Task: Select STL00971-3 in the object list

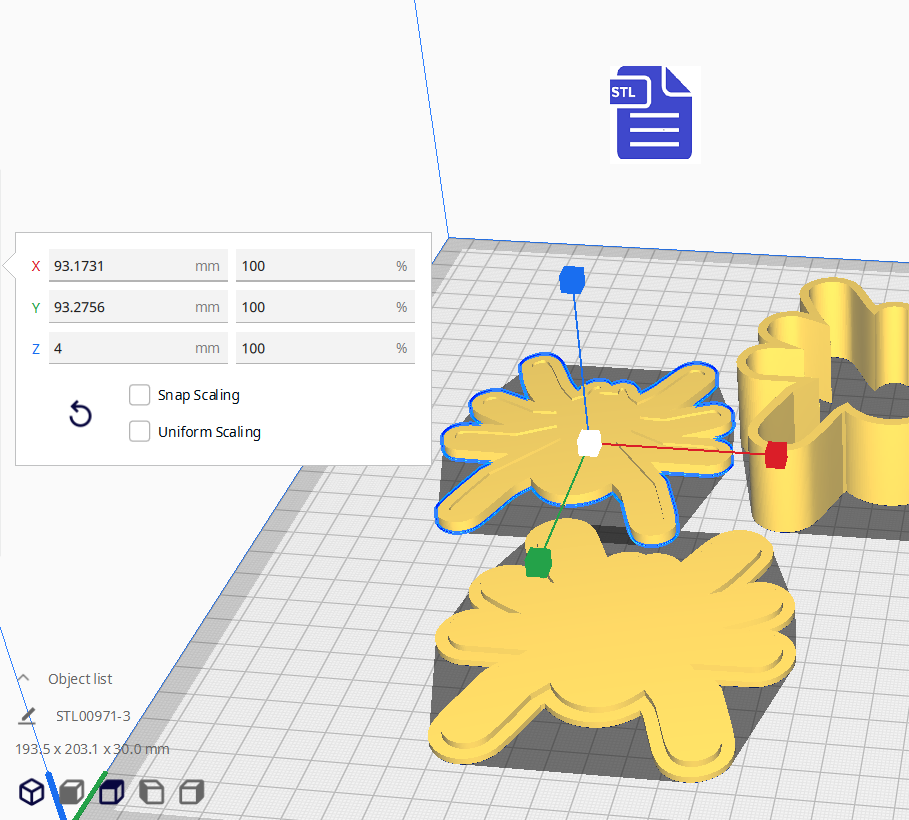Action: point(91,715)
